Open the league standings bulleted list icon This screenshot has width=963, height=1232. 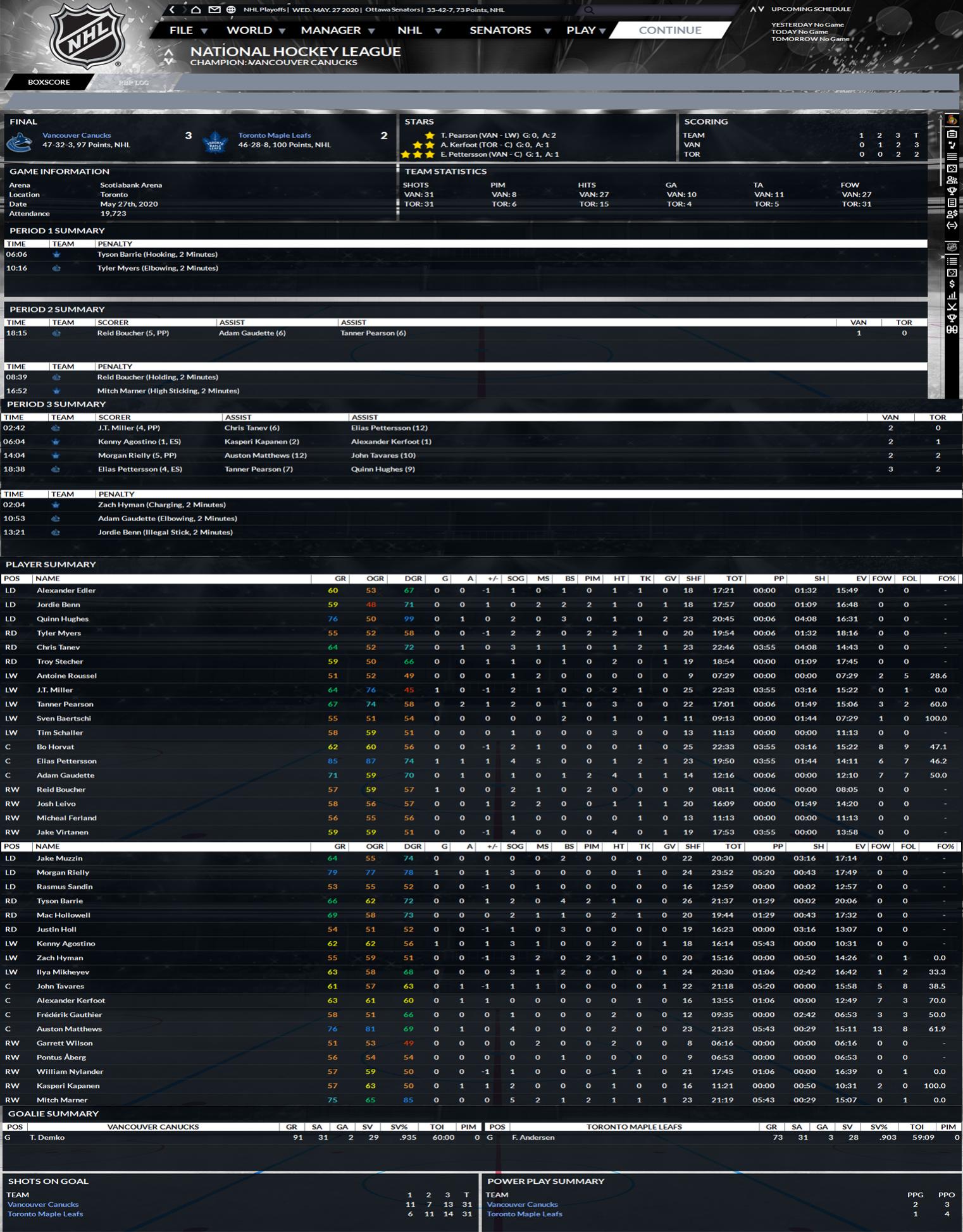click(952, 261)
